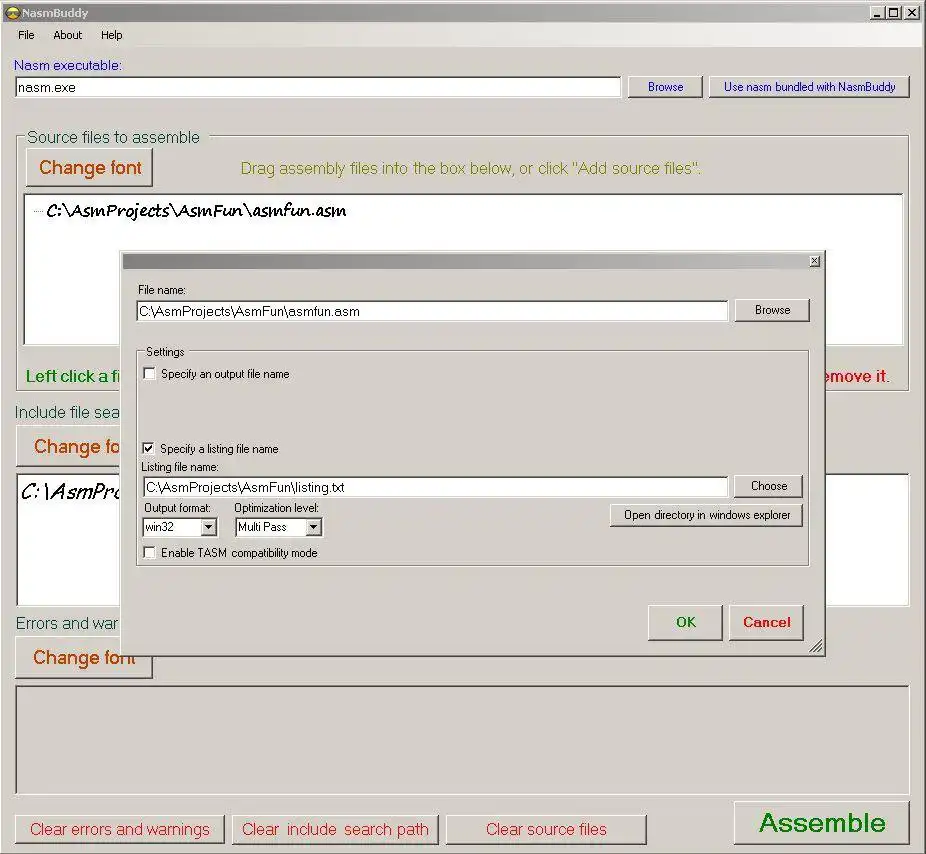Click Clear include search path

[335, 829]
